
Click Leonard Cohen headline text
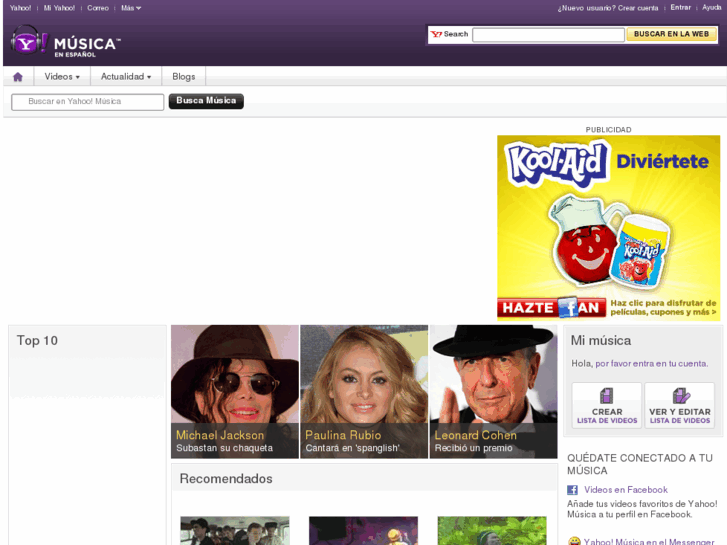coord(475,435)
